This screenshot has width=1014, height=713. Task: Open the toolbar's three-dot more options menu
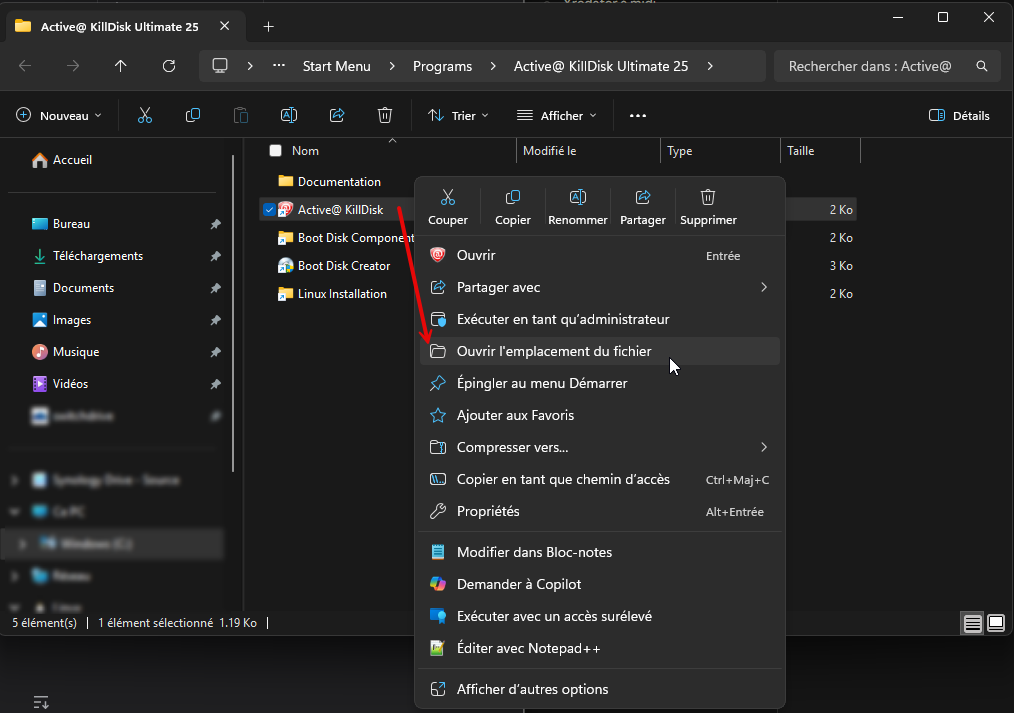pyautogui.click(x=638, y=116)
